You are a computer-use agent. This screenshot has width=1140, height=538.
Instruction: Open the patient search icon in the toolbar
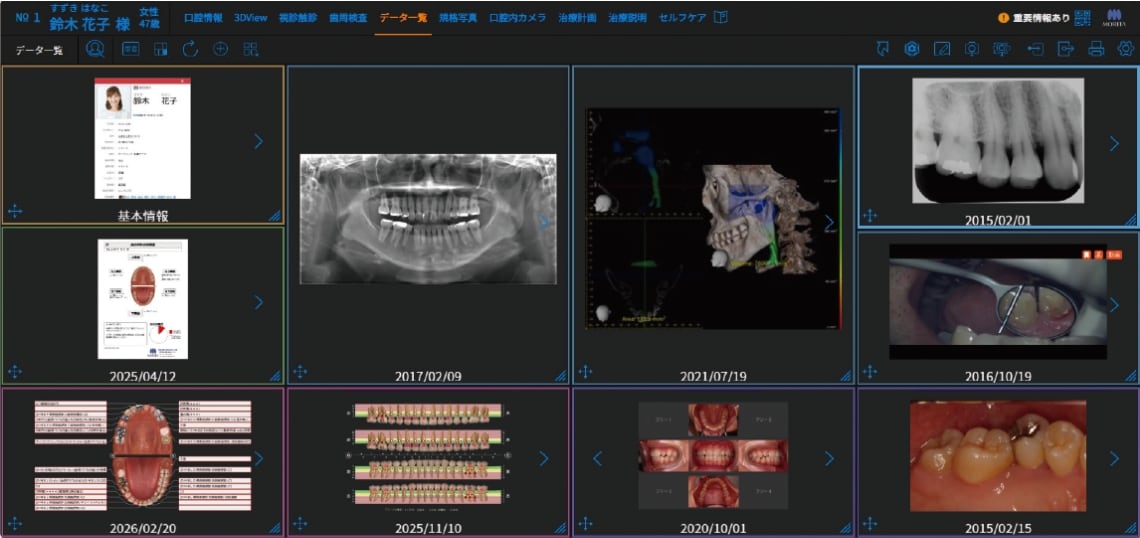[95, 49]
